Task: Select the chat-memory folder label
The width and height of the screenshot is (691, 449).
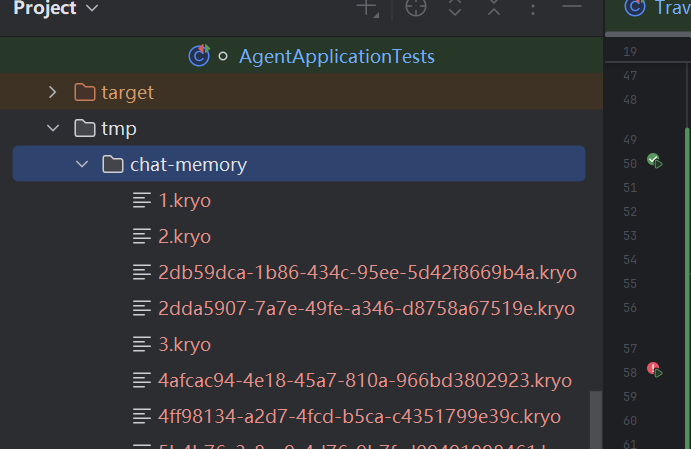Action: click(x=189, y=164)
